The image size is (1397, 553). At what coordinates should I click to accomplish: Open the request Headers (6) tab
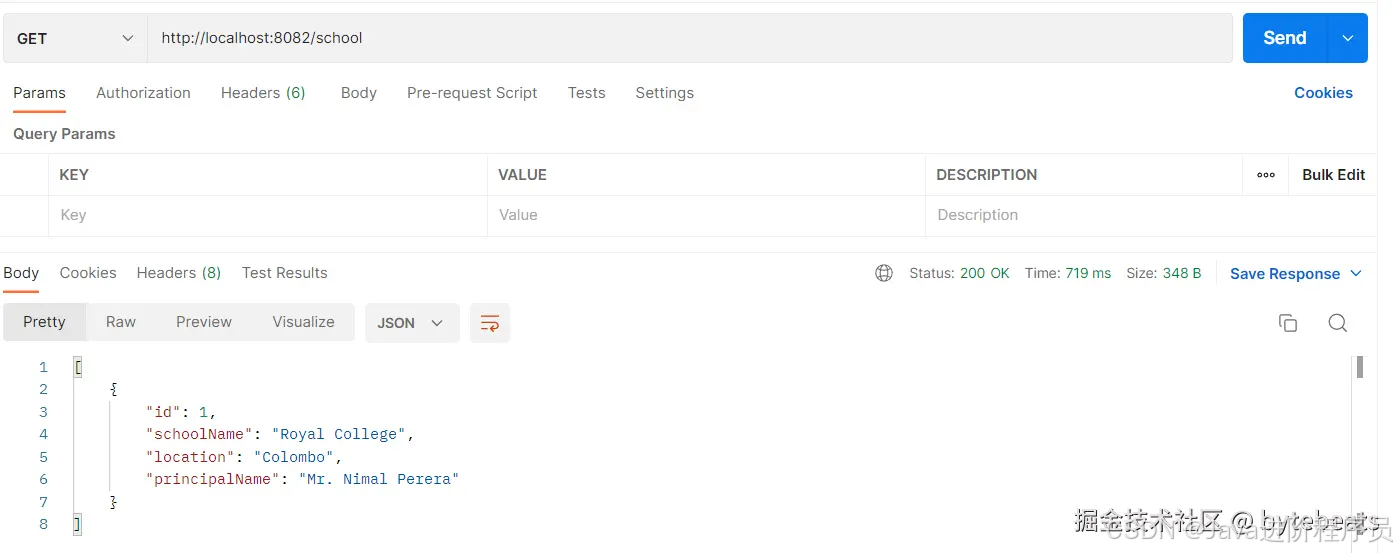point(263,93)
